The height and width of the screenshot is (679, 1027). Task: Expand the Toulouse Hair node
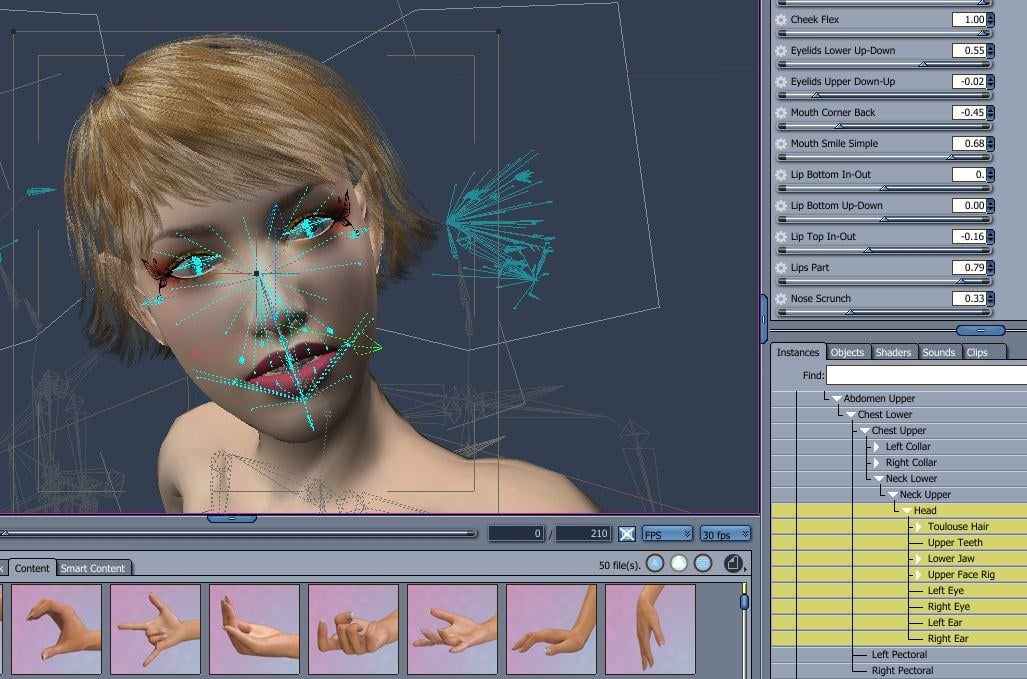pos(918,526)
